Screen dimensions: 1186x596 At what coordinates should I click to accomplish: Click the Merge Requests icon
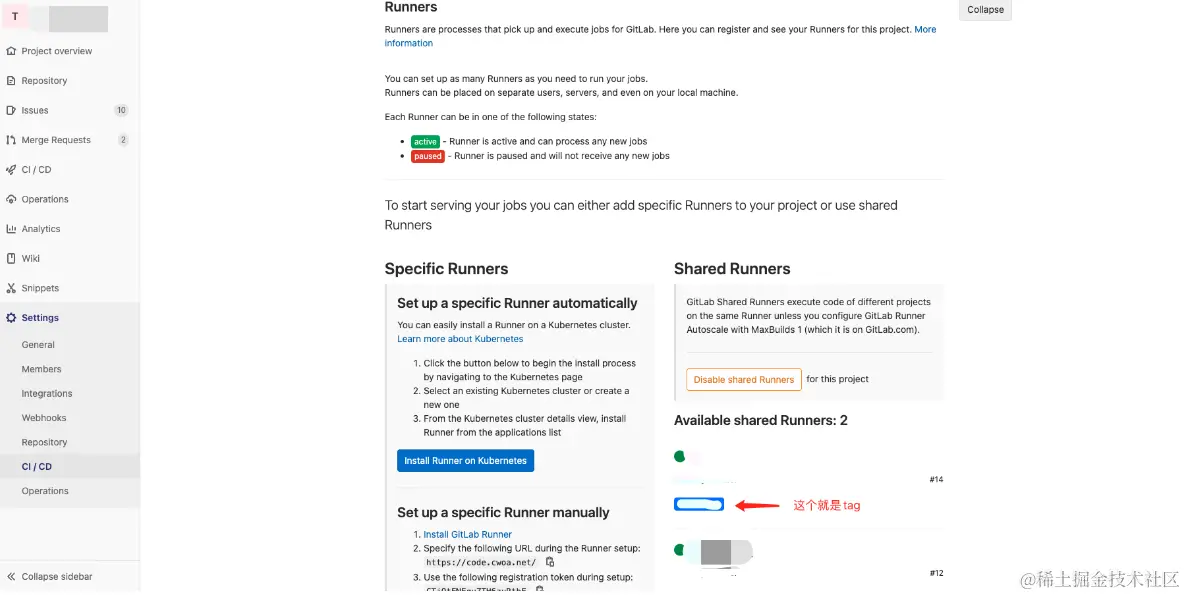[x=11, y=140]
